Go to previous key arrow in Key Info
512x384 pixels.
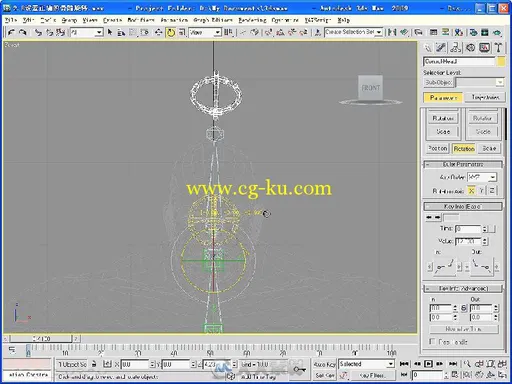click(x=429, y=217)
